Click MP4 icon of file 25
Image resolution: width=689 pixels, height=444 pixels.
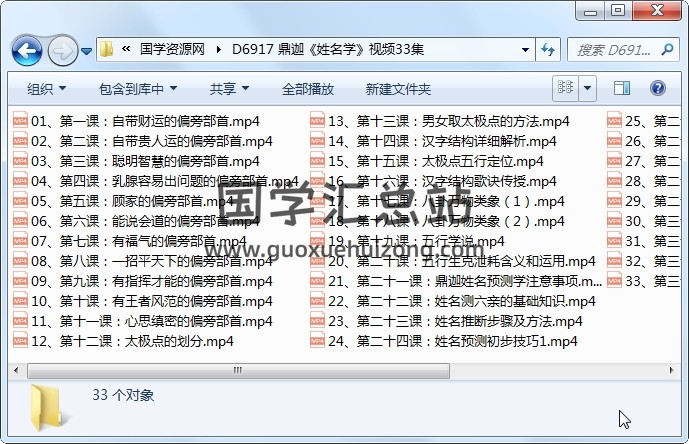click(x=614, y=120)
